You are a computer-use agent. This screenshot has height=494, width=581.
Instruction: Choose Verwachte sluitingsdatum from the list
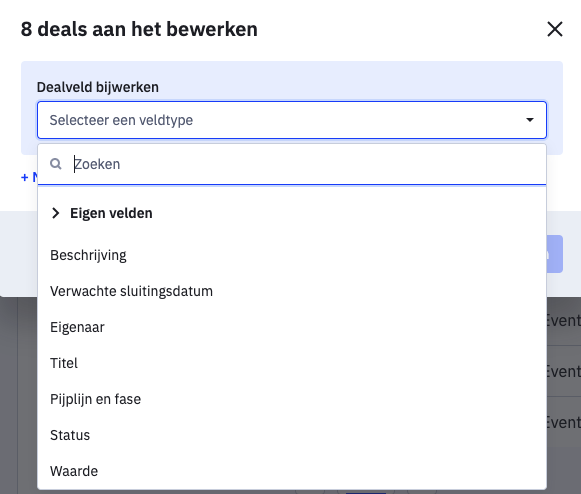(292, 291)
